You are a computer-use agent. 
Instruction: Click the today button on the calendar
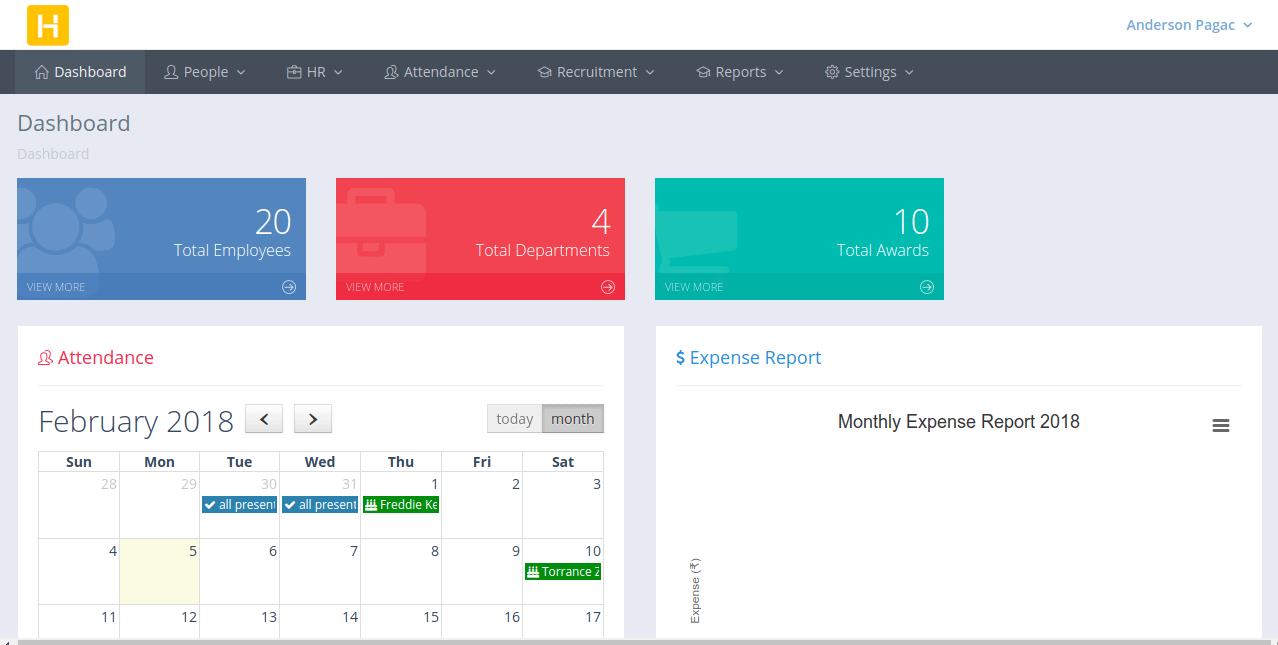pos(514,418)
